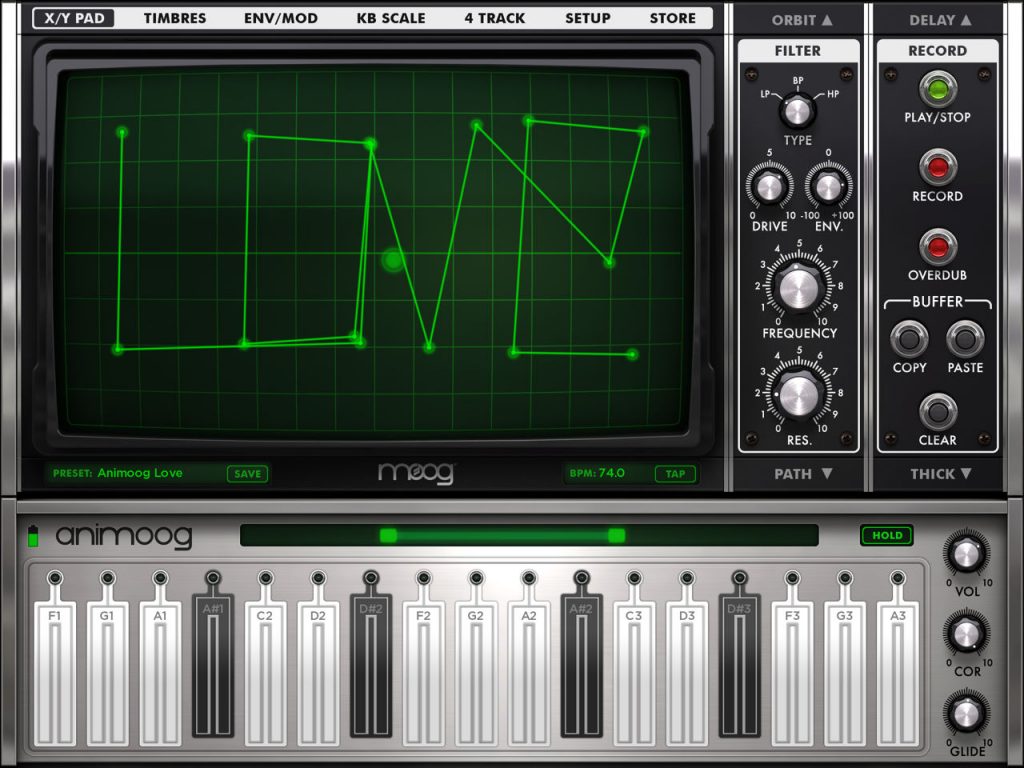Expand the THICK panel
The width and height of the screenshot is (1024, 768).
point(941,473)
